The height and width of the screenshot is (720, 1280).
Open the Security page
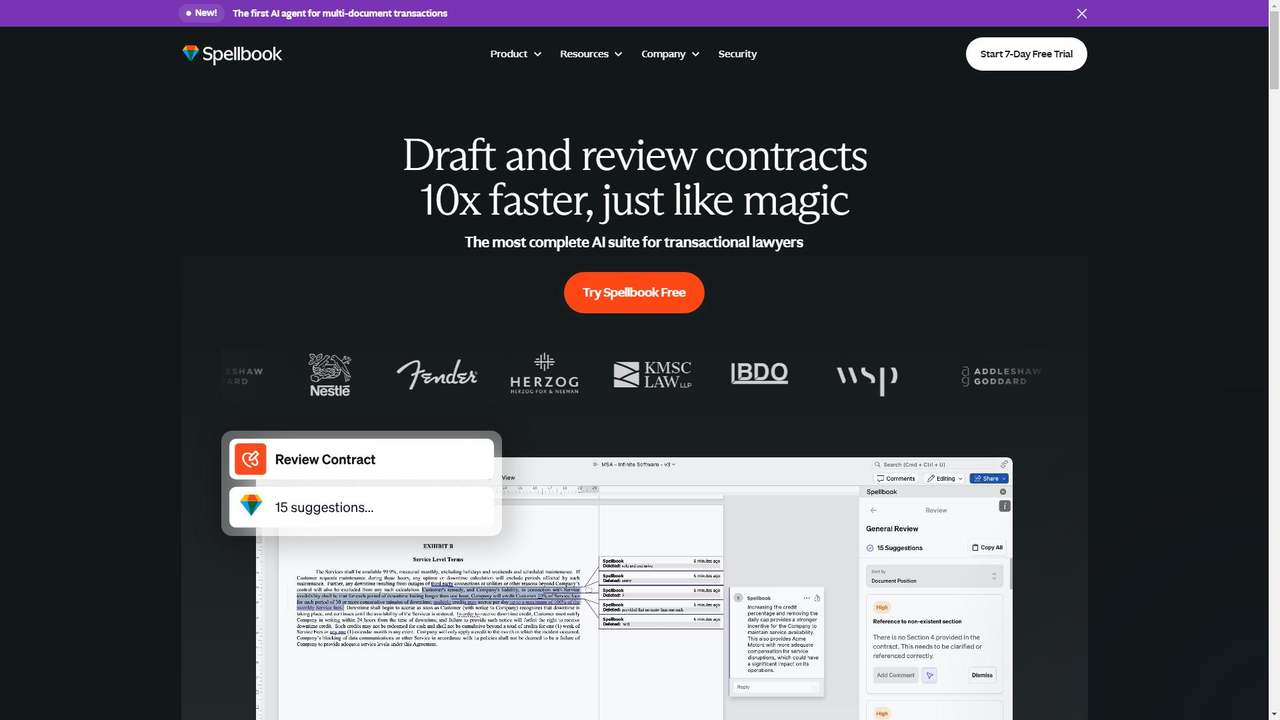[737, 54]
